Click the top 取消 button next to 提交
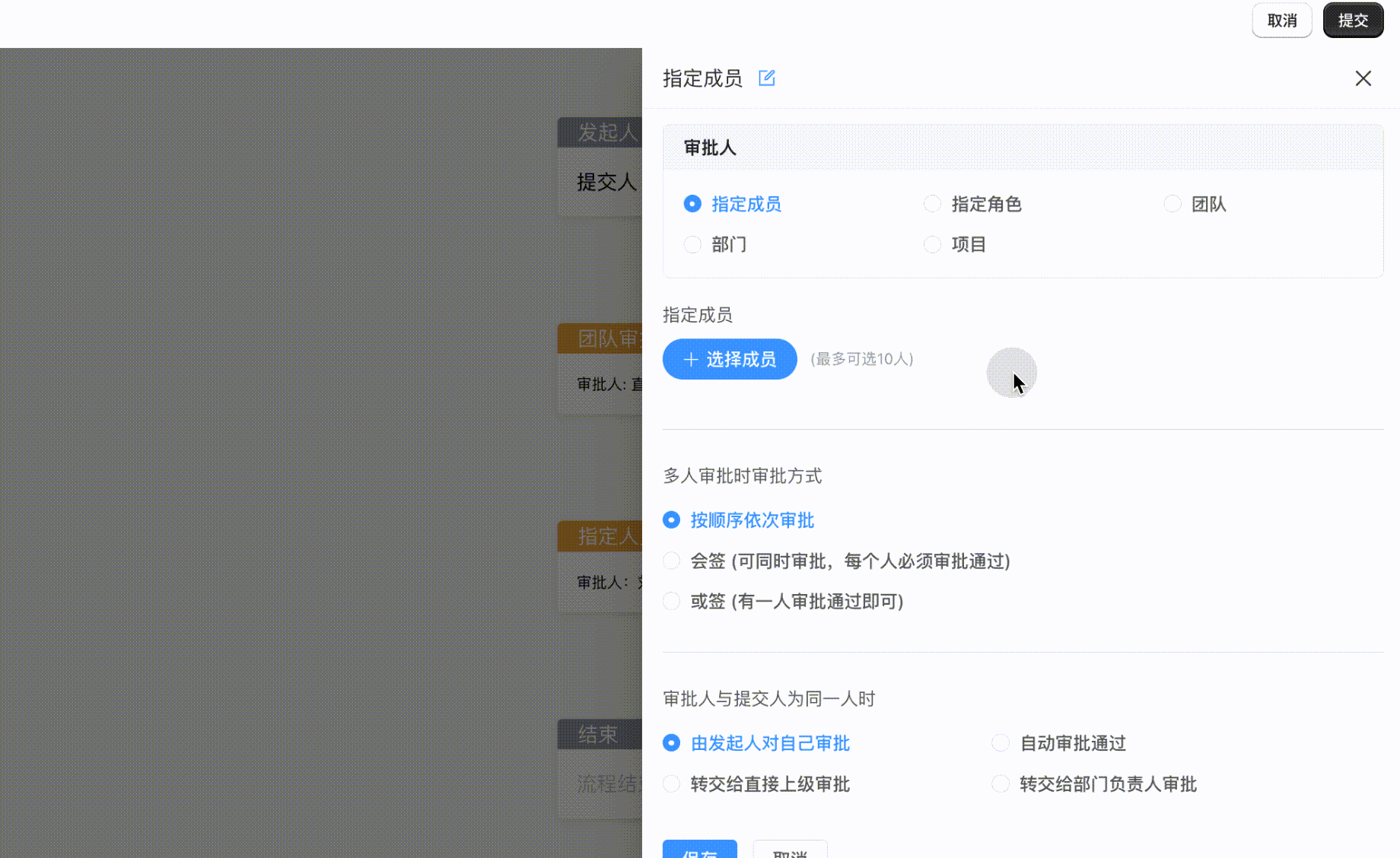1400x858 pixels. pyautogui.click(x=1281, y=21)
